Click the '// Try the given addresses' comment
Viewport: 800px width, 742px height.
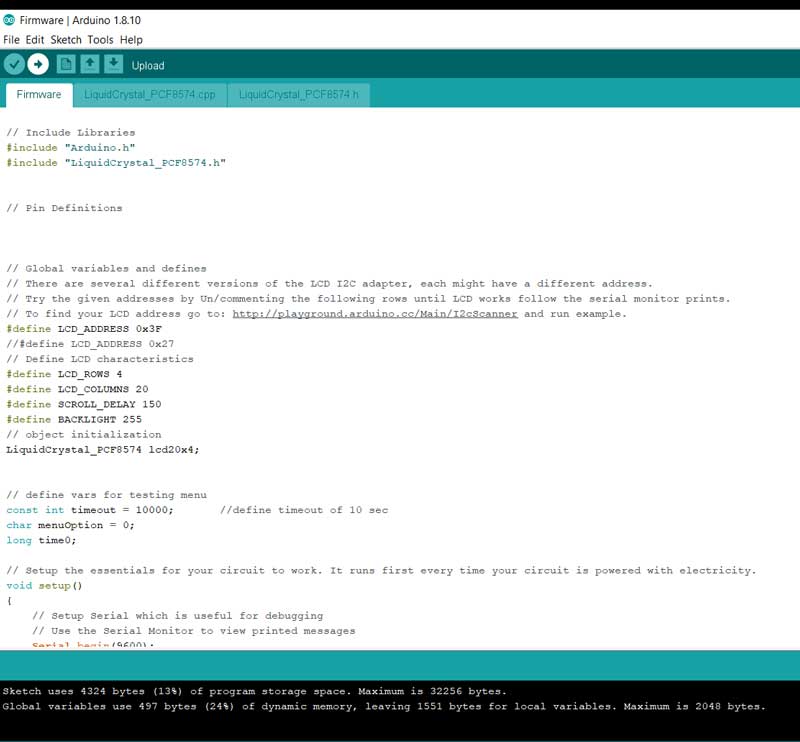coord(368,299)
